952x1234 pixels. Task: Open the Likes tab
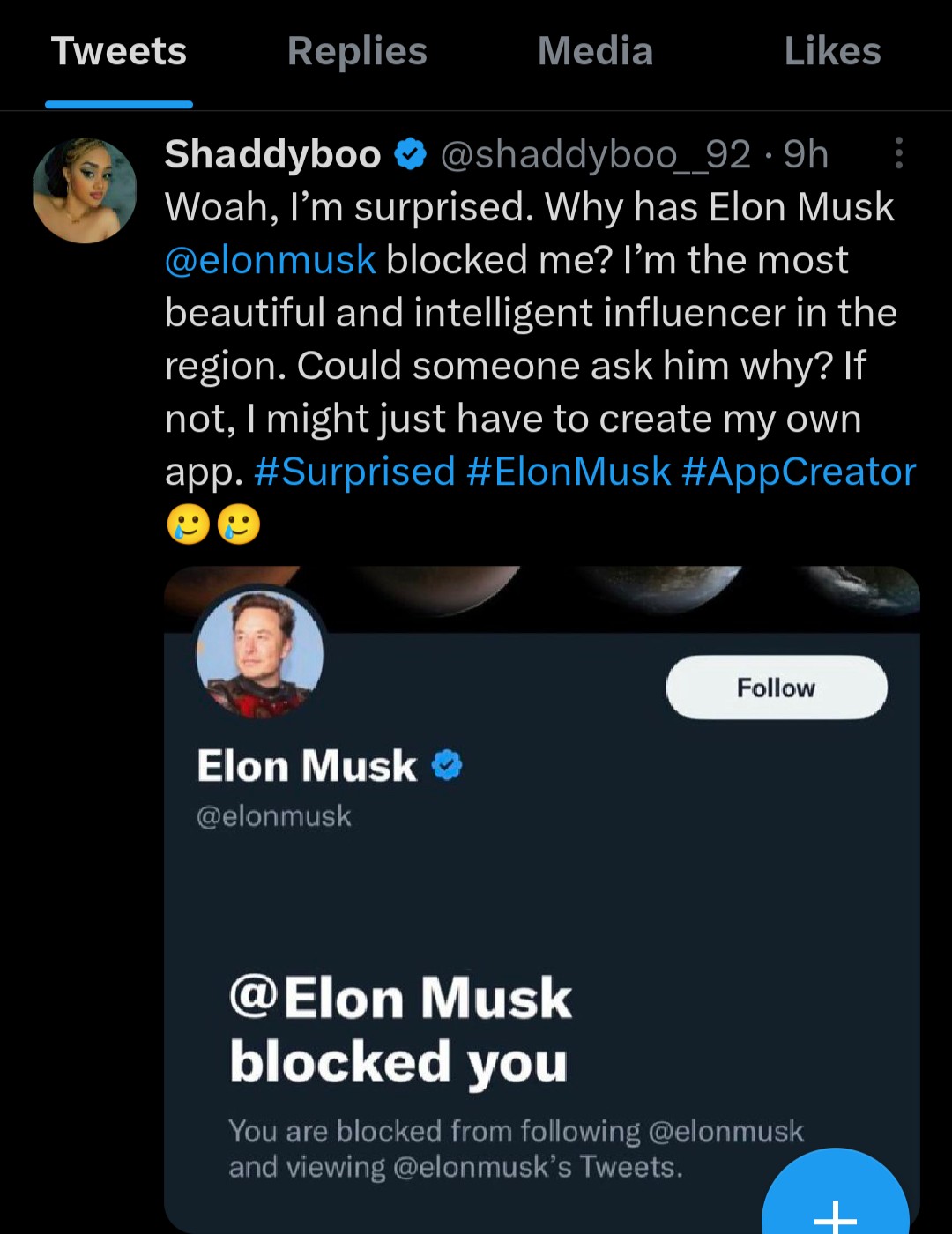click(832, 51)
